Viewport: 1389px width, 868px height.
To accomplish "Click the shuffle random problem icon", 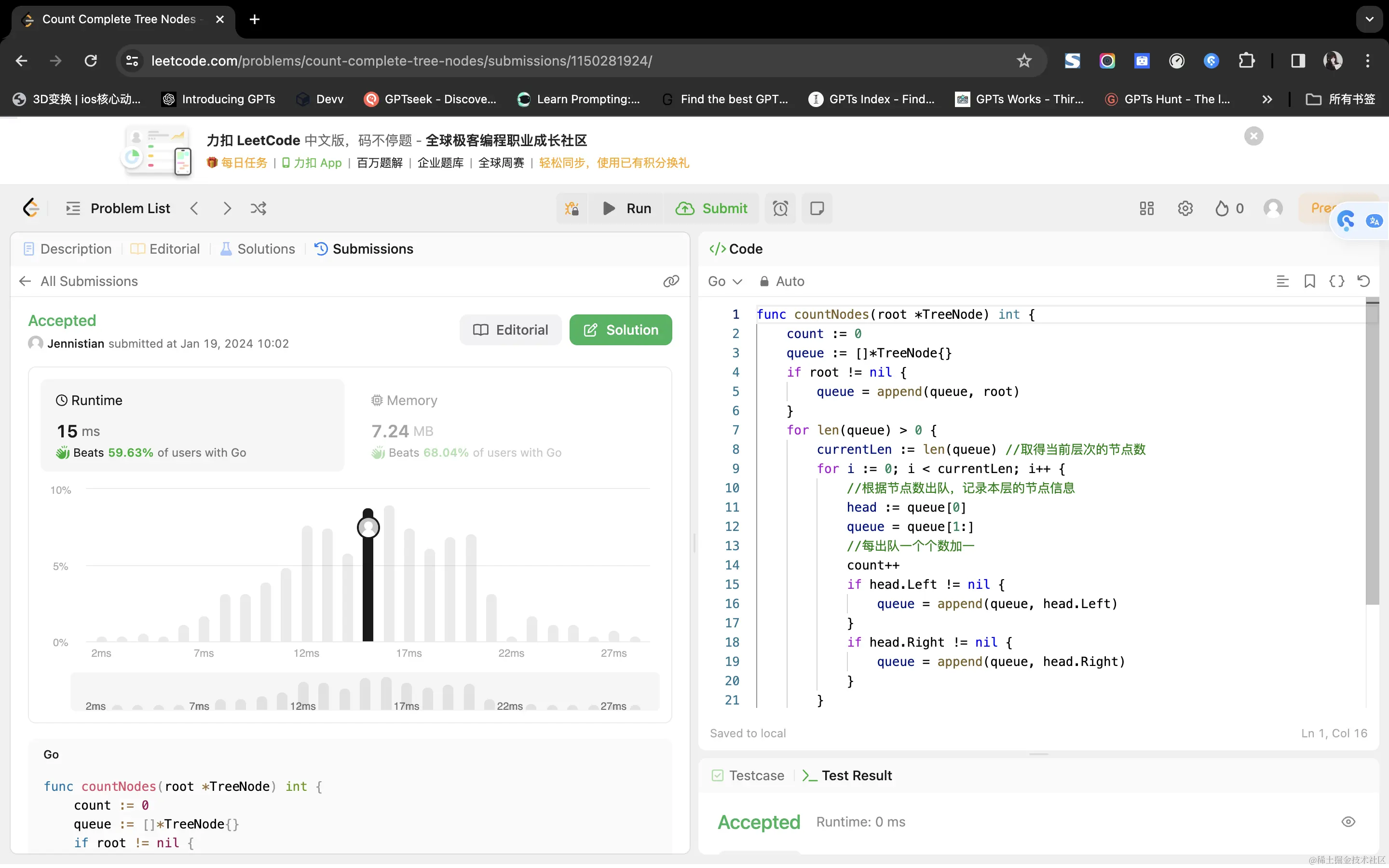I will (259, 208).
